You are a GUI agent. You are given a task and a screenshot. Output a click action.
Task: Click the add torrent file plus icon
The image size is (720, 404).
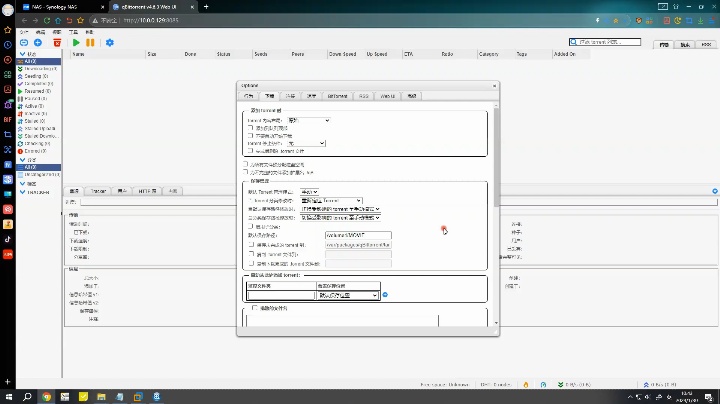tap(38, 43)
